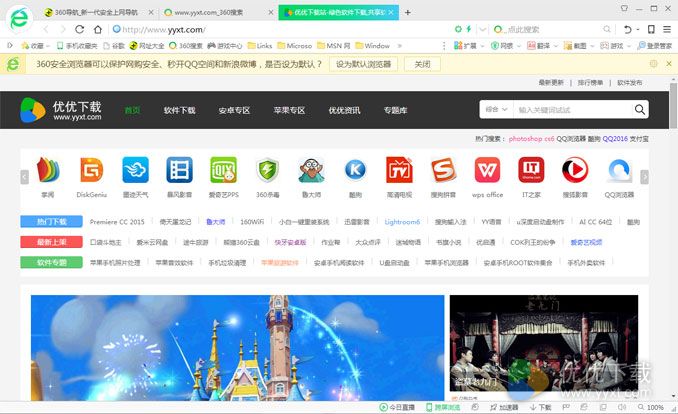Viewport: 678px width, 414px height.
Task: Click the 设为默认浏览器 button
Action: coord(363,64)
